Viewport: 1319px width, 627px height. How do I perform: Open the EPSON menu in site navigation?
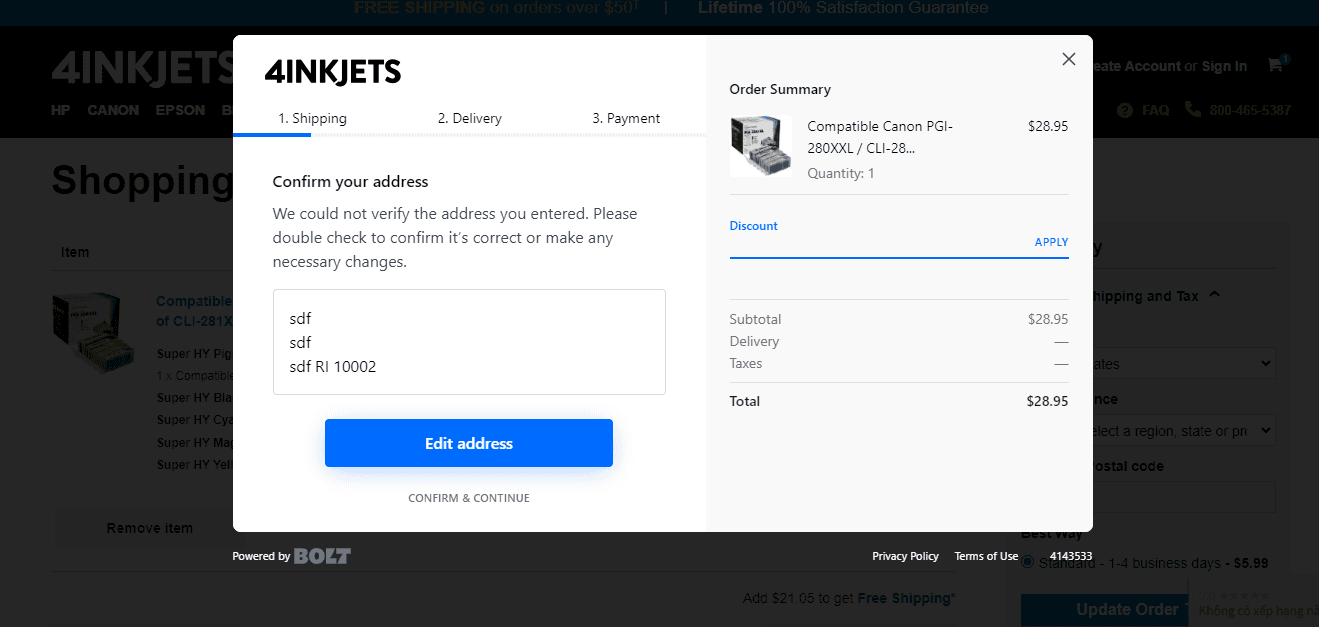click(180, 110)
